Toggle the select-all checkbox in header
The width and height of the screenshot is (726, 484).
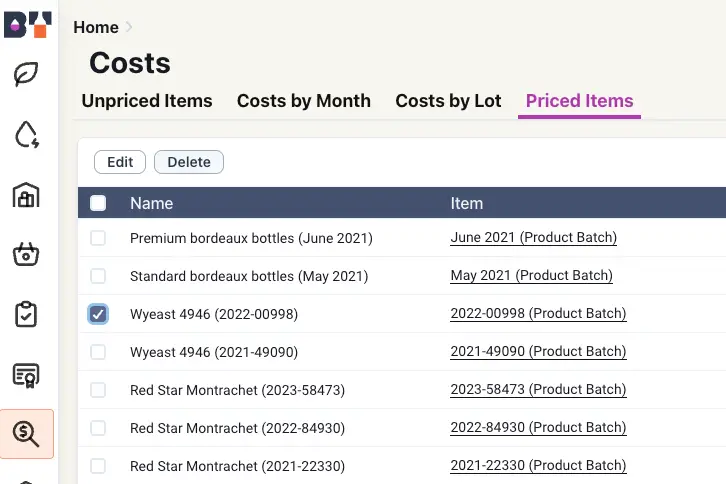coord(98,203)
